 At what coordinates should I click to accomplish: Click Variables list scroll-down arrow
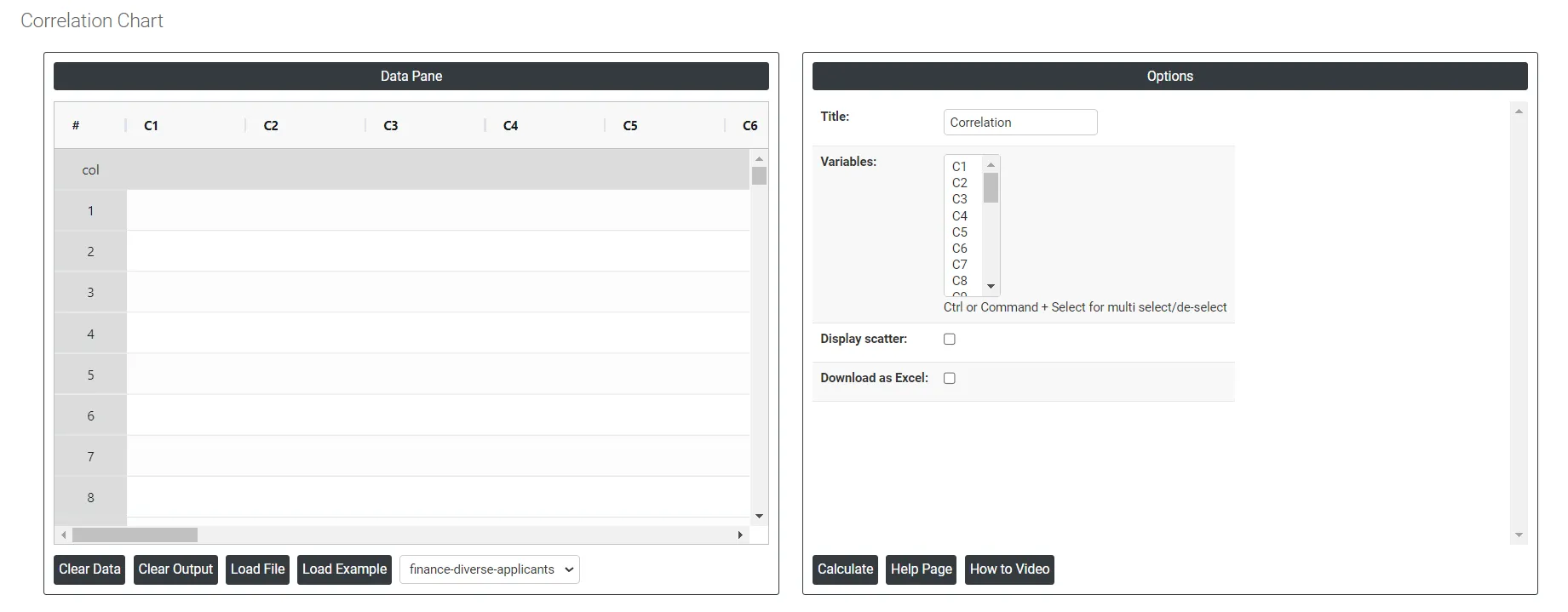[991, 287]
